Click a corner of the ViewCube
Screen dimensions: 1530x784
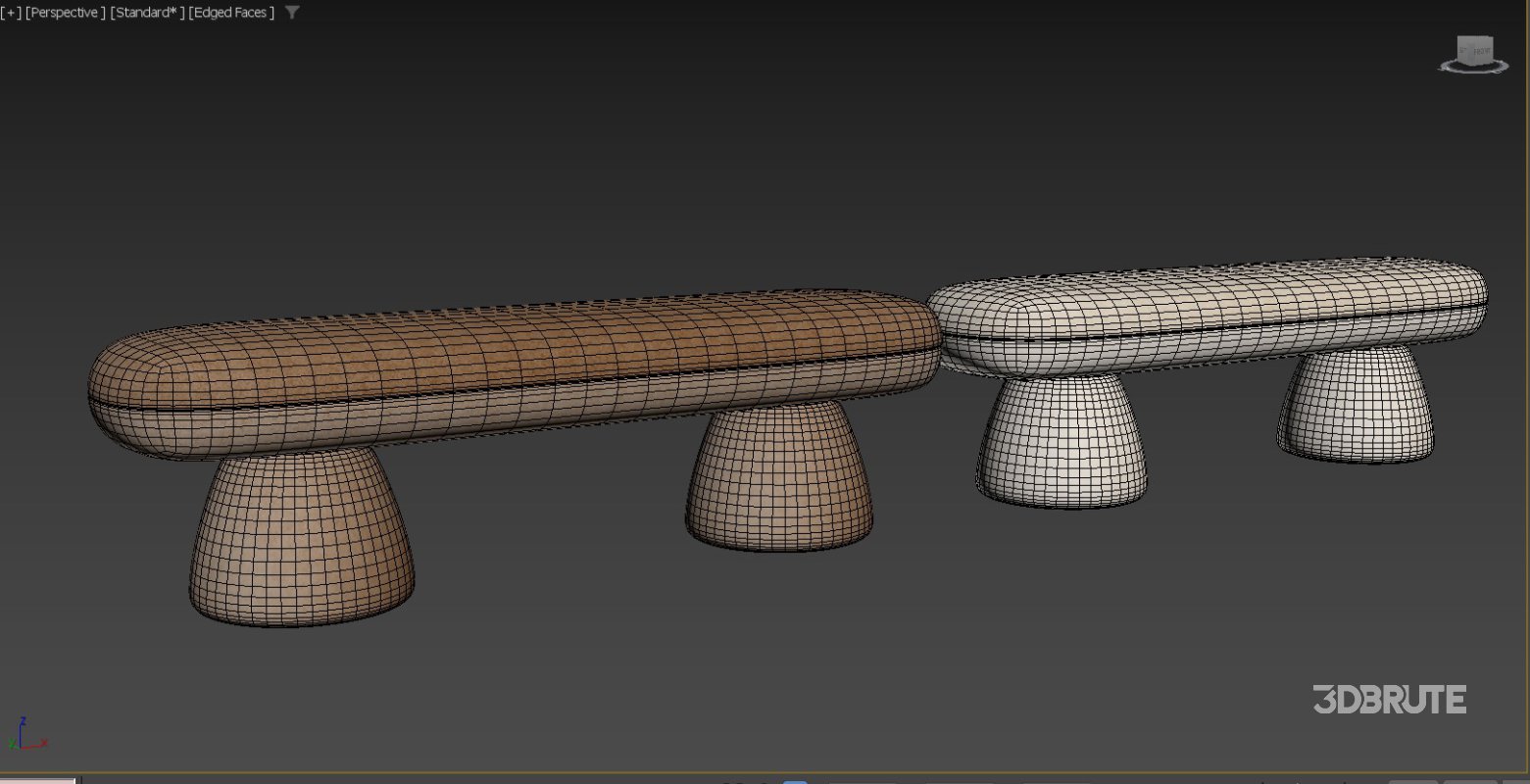coord(1491,37)
